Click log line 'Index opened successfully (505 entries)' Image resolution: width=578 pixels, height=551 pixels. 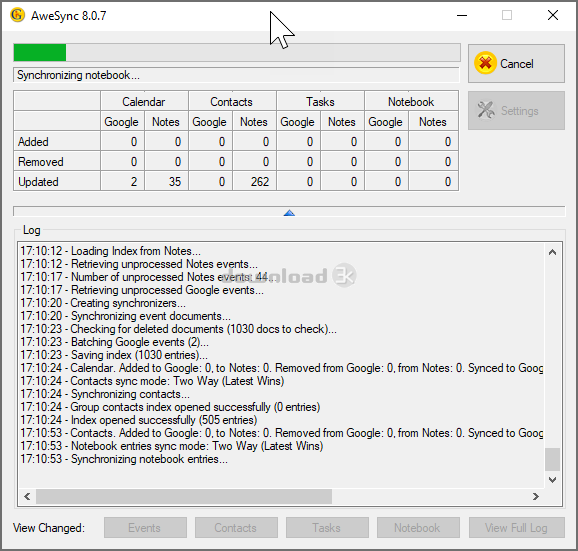pos(139,420)
